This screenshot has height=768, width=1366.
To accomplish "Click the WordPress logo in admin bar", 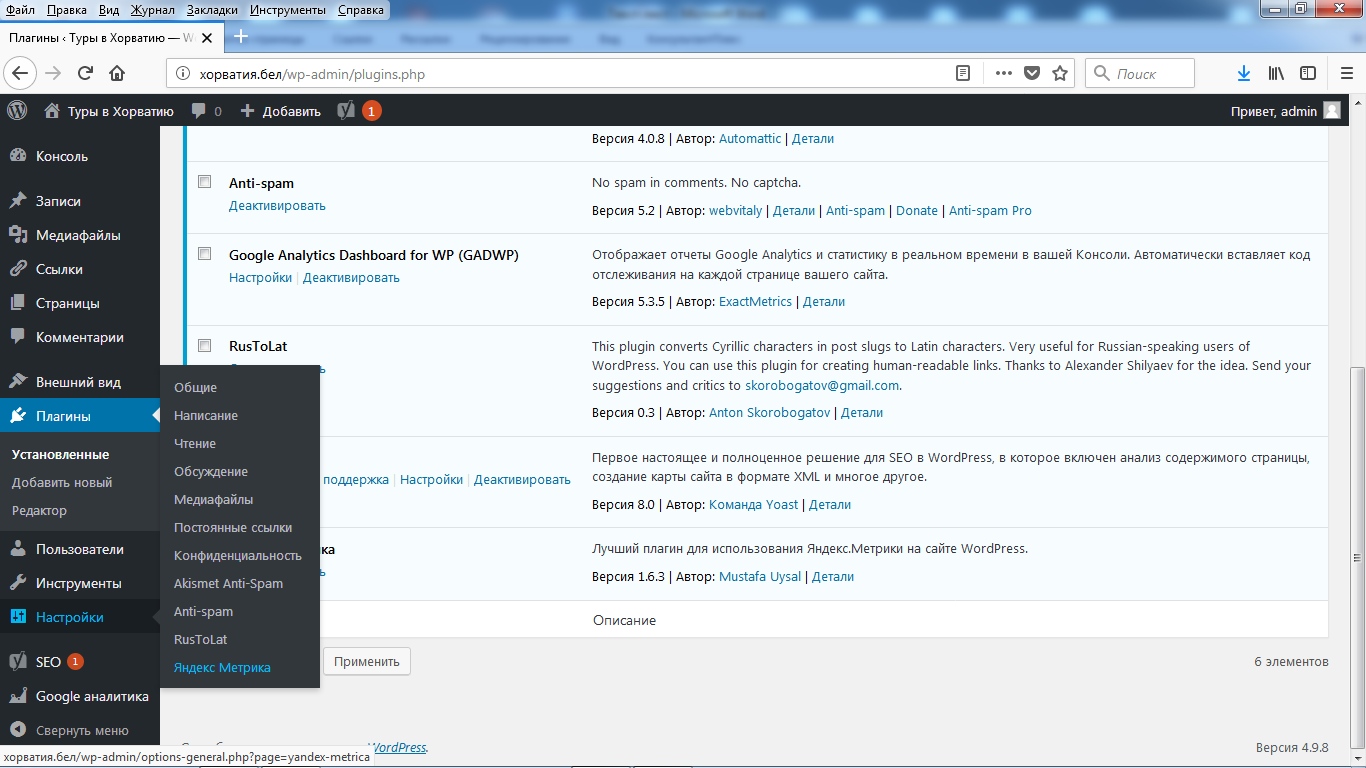I will click(x=17, y=111).
